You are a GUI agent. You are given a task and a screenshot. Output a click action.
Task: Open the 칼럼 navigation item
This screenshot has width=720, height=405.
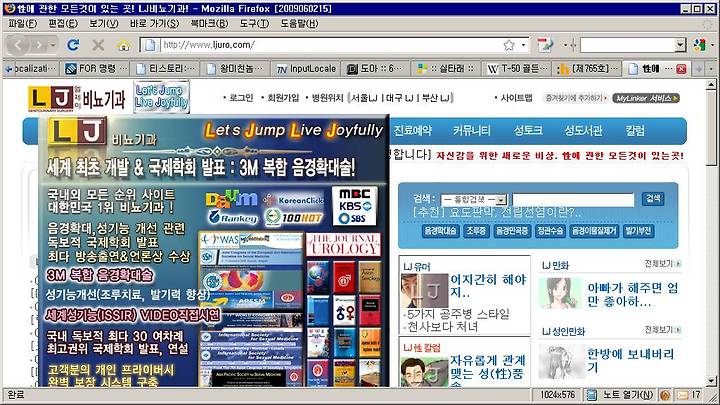[x=635, y=131]
